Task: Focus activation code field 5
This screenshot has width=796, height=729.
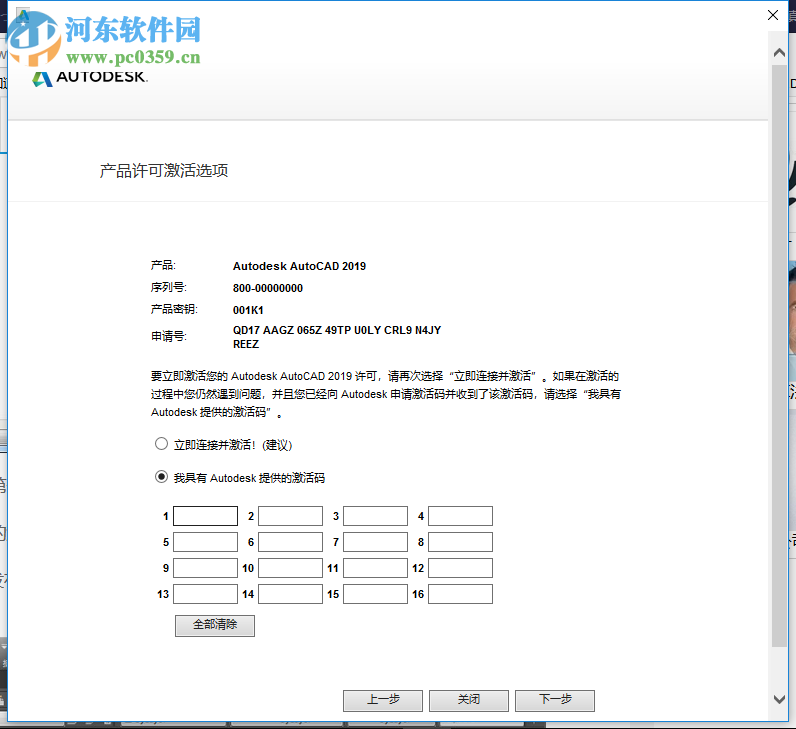Action: [x=206, y=542]
